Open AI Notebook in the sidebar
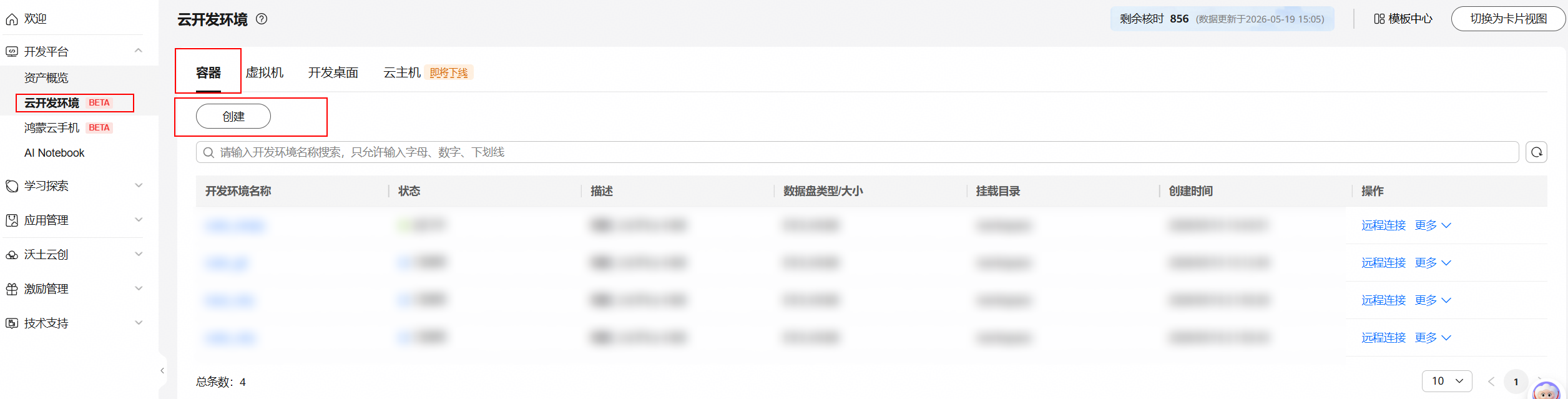 [x=54, y=153]
